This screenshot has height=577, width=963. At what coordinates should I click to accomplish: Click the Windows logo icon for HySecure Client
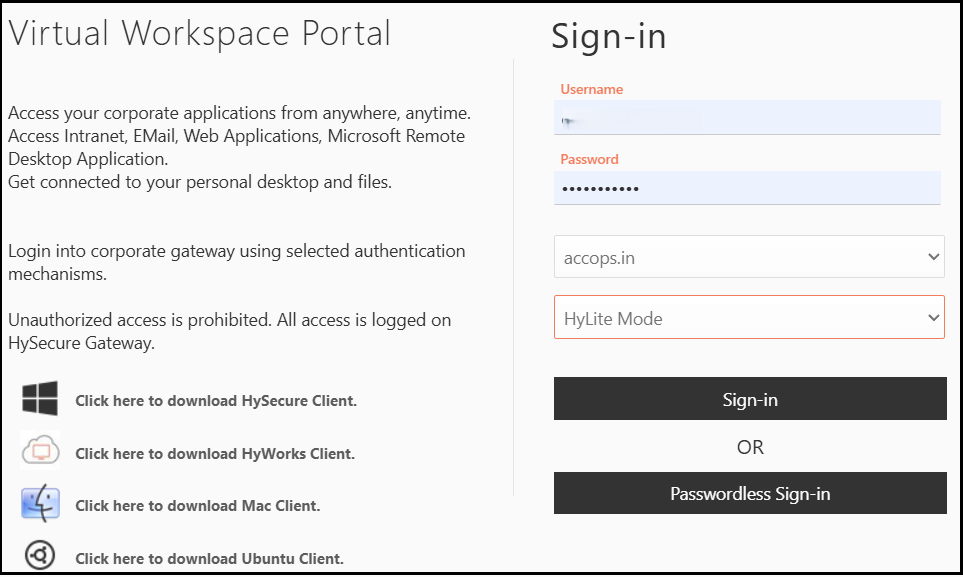40,398
